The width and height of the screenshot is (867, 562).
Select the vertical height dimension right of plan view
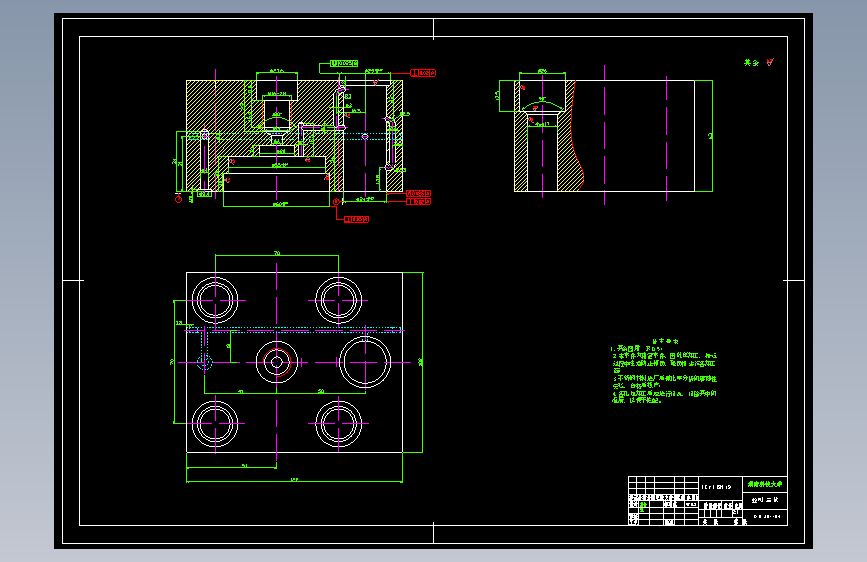tap(421, 362)
